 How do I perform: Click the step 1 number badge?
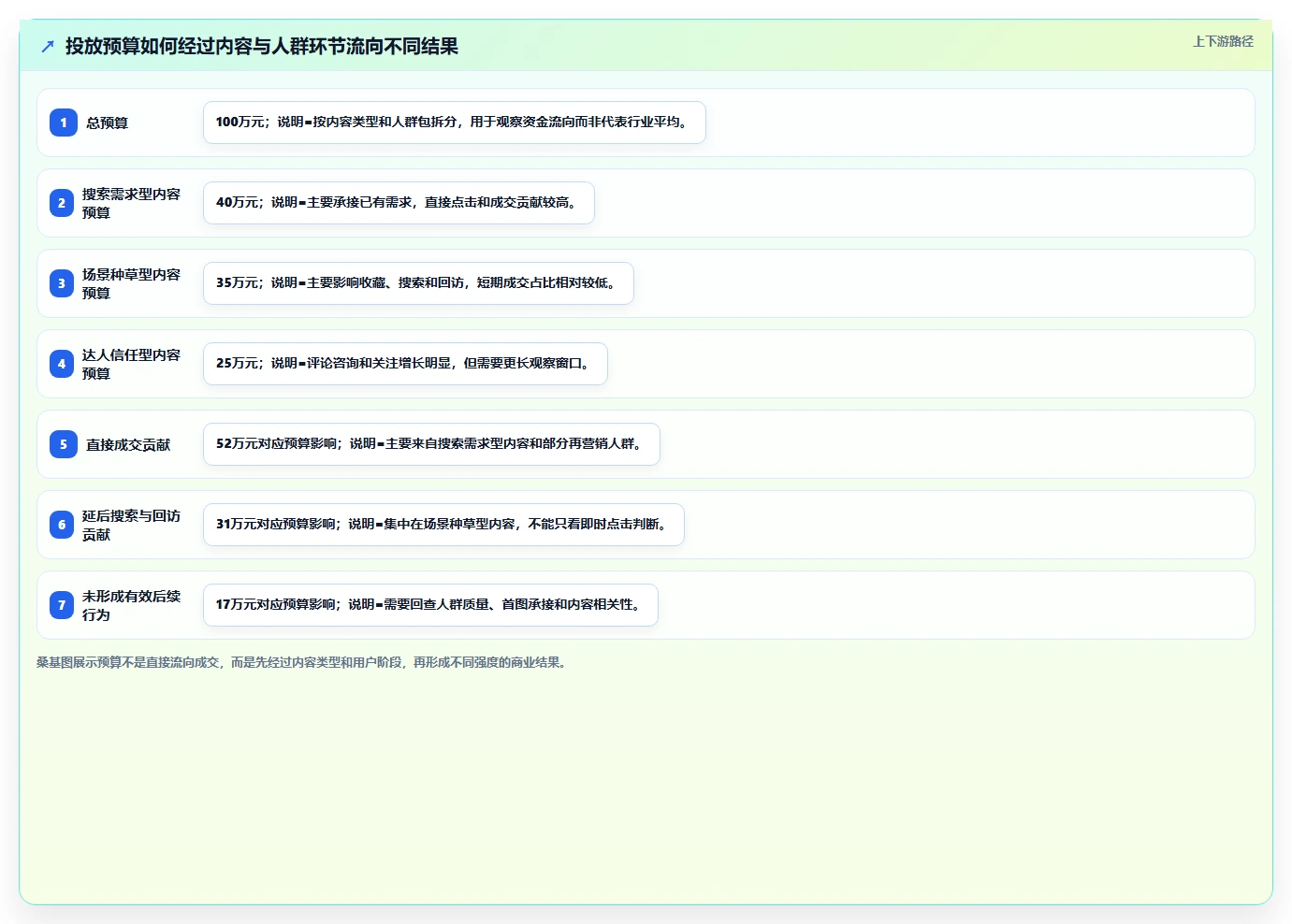click(x=64, y=123)
